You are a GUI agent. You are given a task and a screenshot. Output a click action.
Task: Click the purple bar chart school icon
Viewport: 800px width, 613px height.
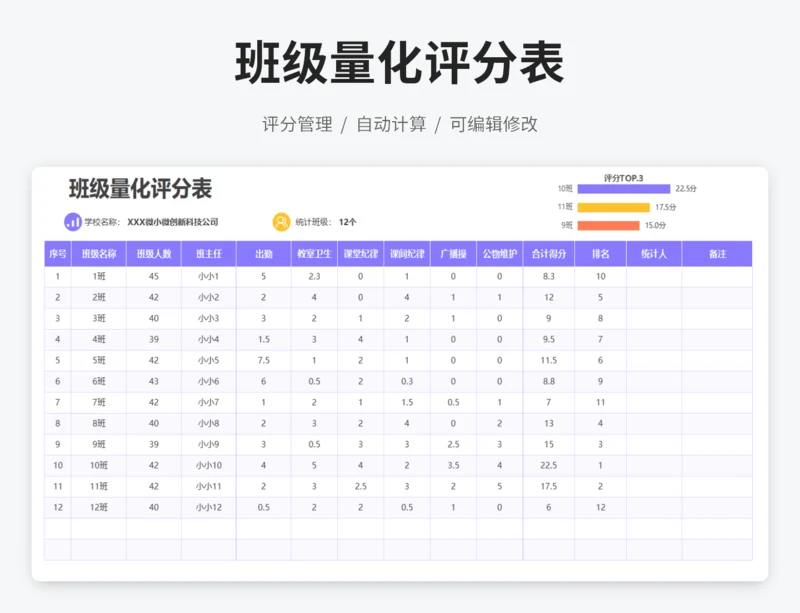click(x=72, y=222)
